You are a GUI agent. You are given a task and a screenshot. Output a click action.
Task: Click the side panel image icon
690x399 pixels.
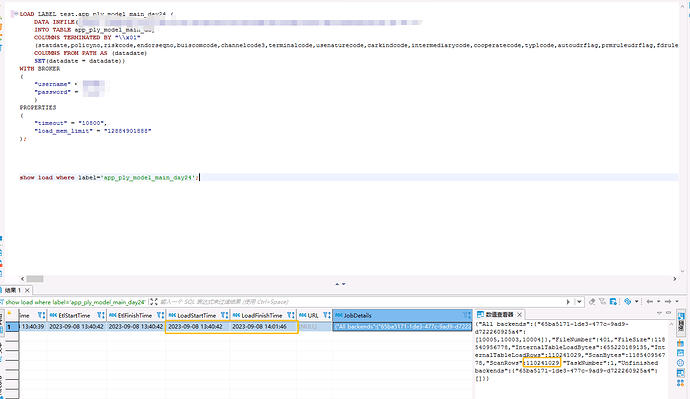point(680,353)
